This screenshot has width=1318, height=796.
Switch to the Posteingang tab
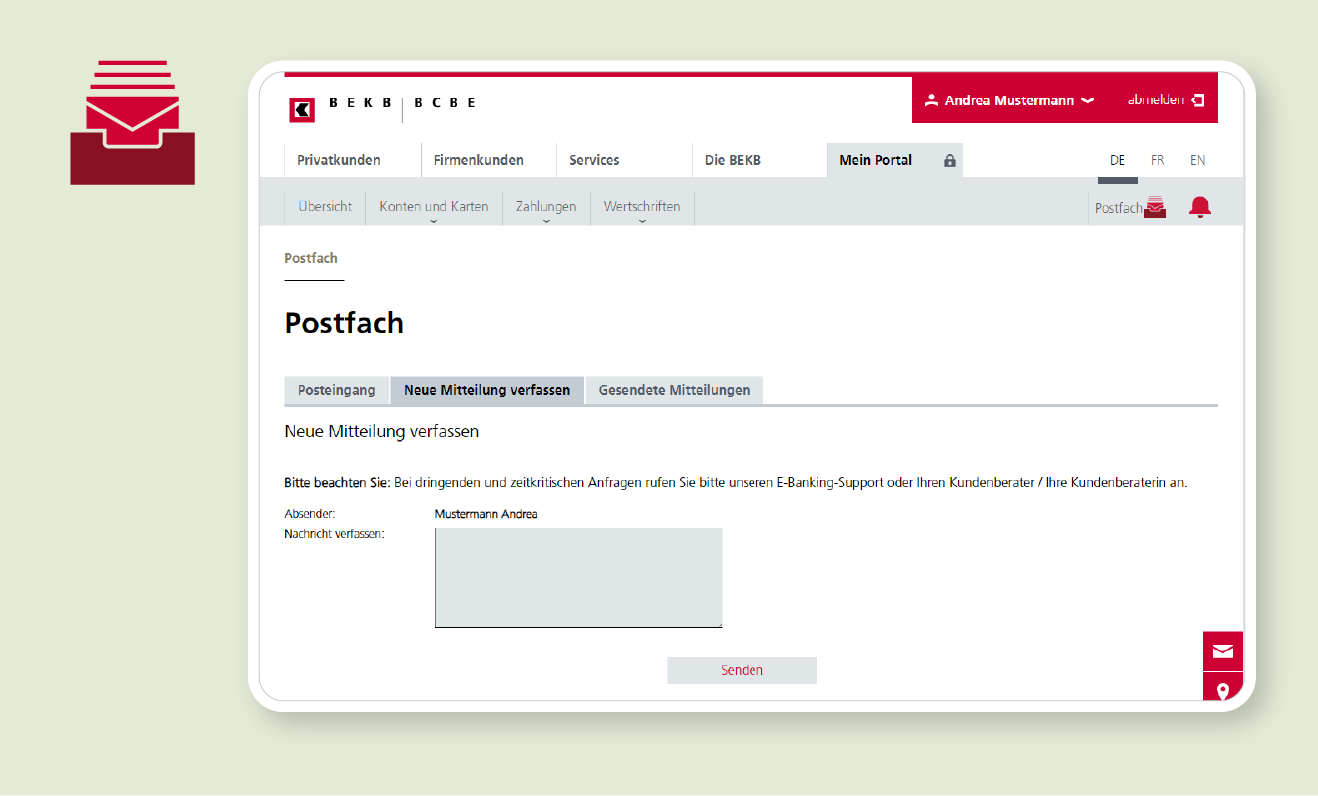click(x=336, y=390)
